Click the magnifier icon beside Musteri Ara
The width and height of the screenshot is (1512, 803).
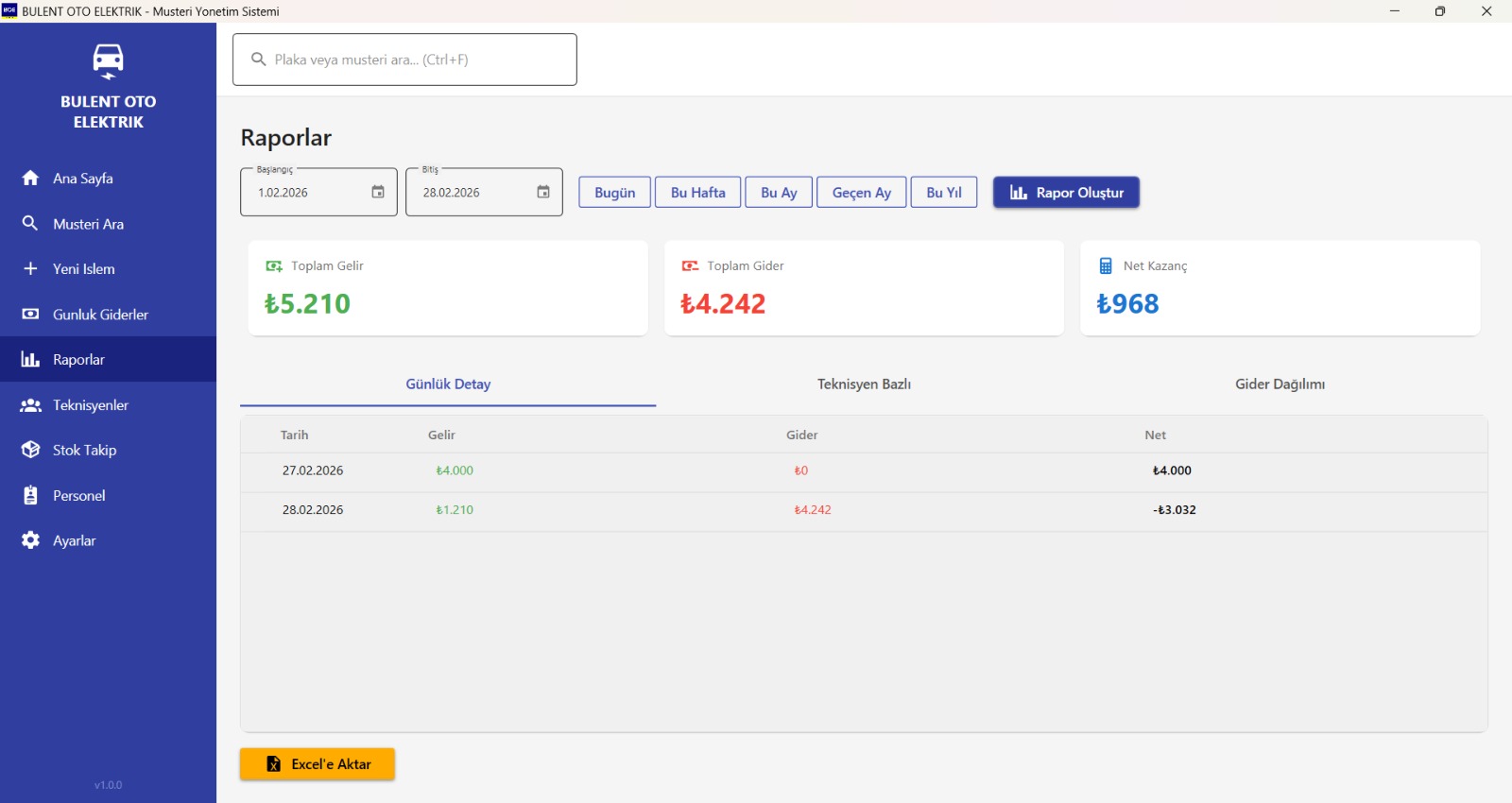coord(30,224)
